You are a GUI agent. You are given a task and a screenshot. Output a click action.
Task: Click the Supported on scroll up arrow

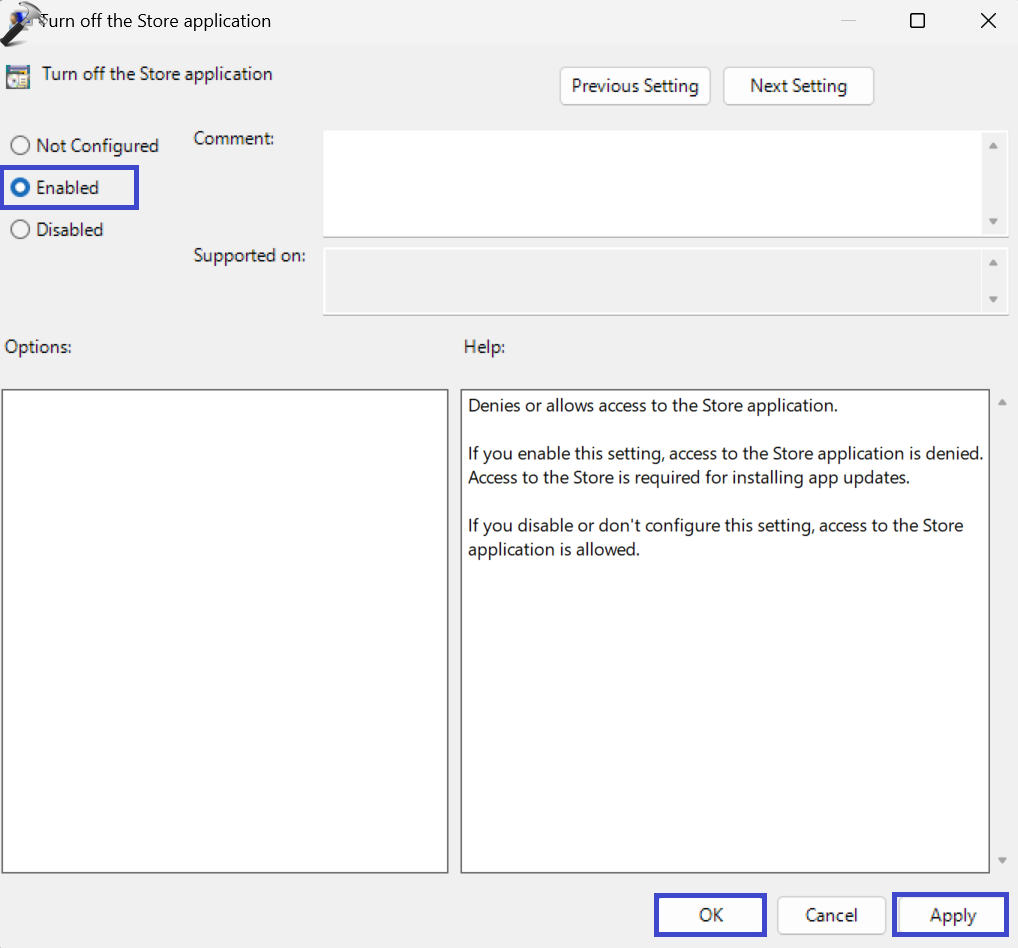[993, 263]
